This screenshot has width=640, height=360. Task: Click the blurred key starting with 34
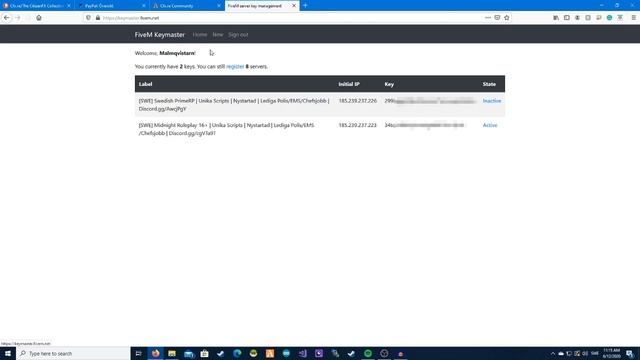point(424,125)
